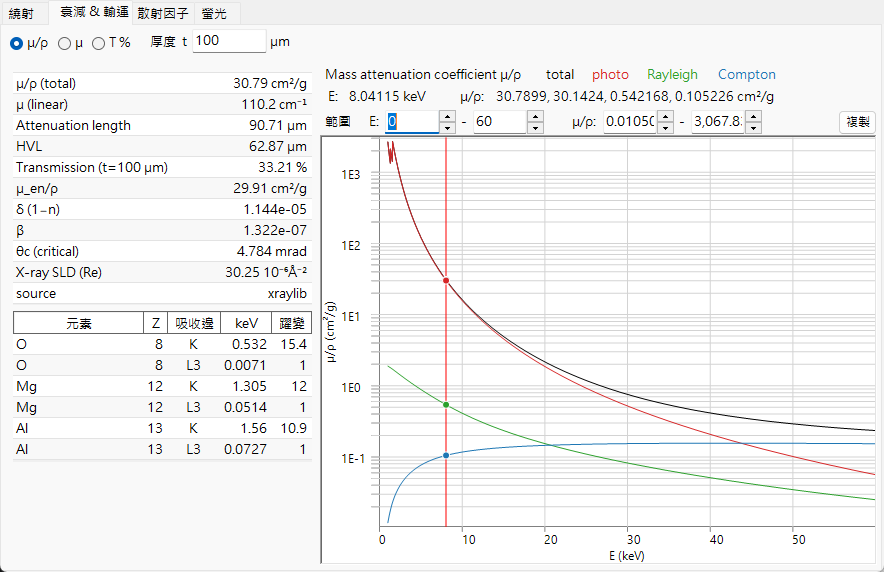Increase E range minimum with up arrow

pos(447,116)
